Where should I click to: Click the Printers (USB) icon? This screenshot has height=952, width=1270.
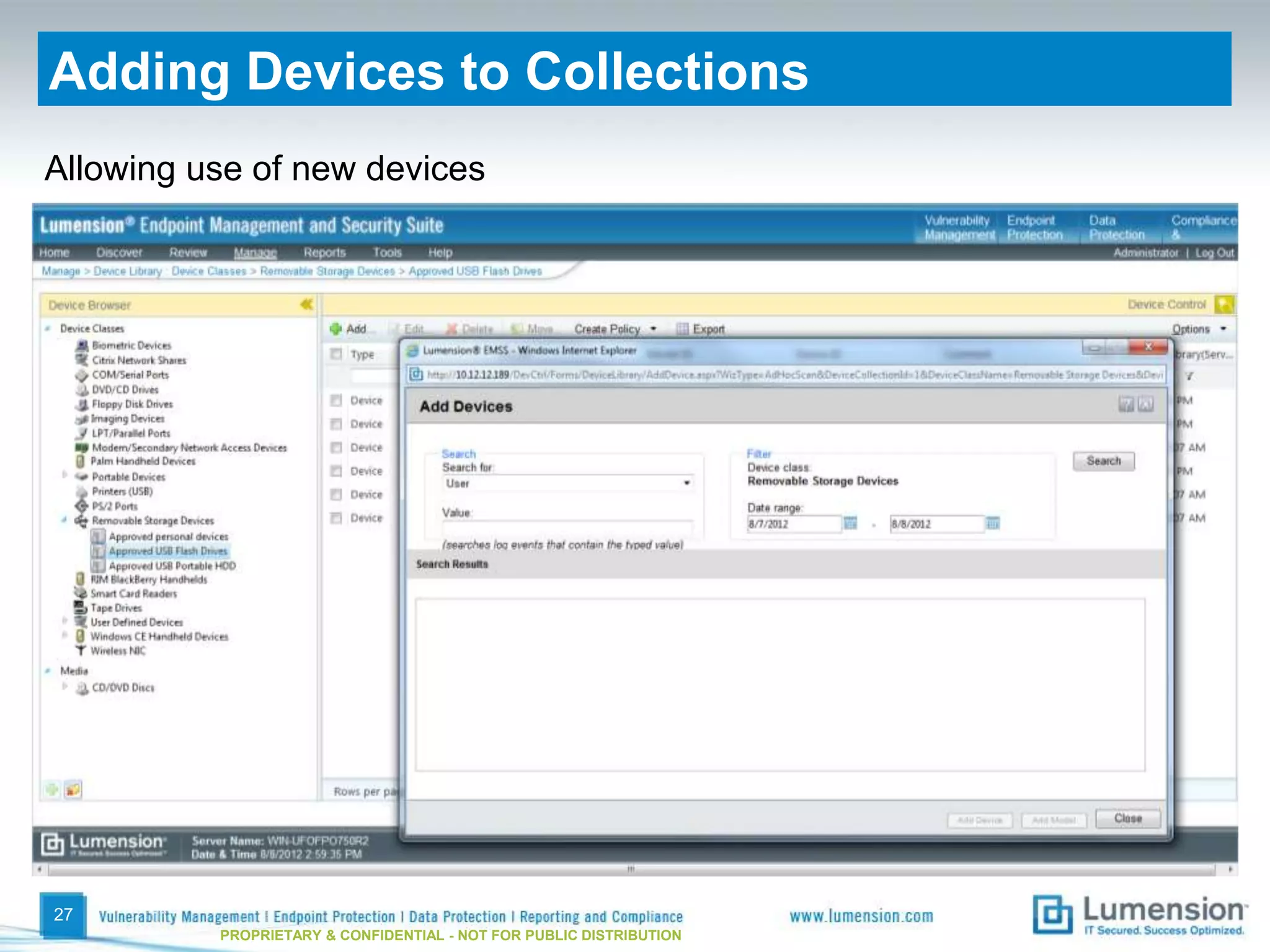pos(82,491)
